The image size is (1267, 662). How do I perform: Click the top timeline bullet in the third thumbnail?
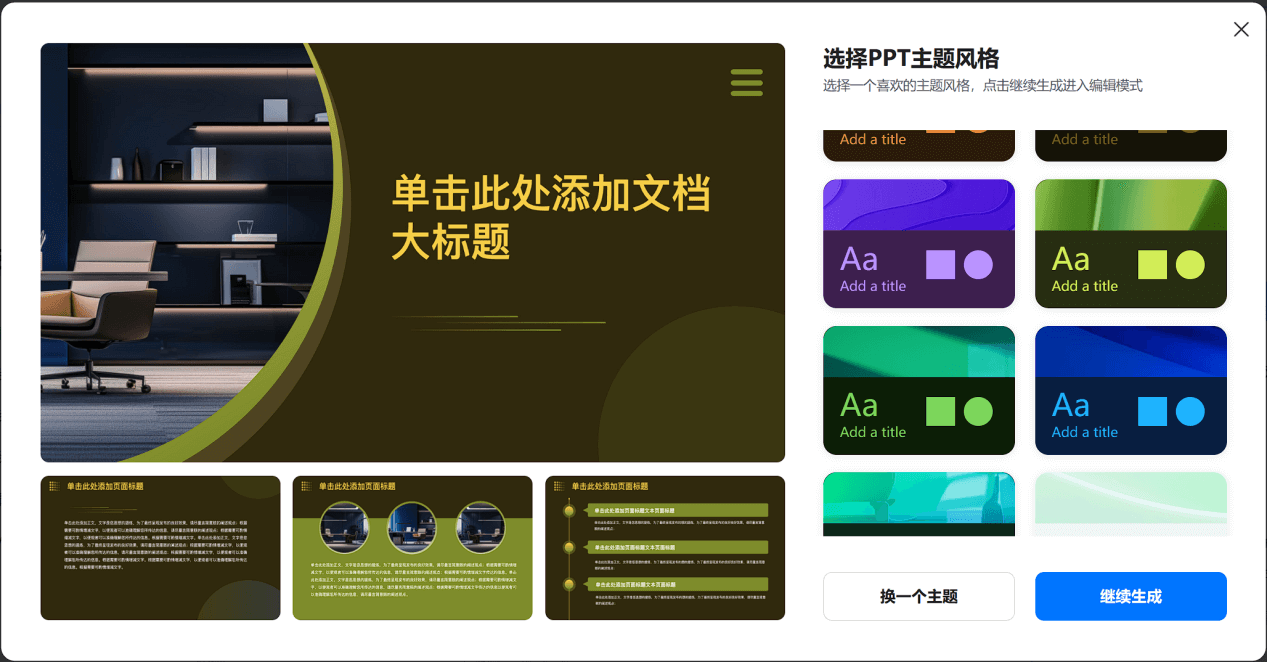coord(569,510)
